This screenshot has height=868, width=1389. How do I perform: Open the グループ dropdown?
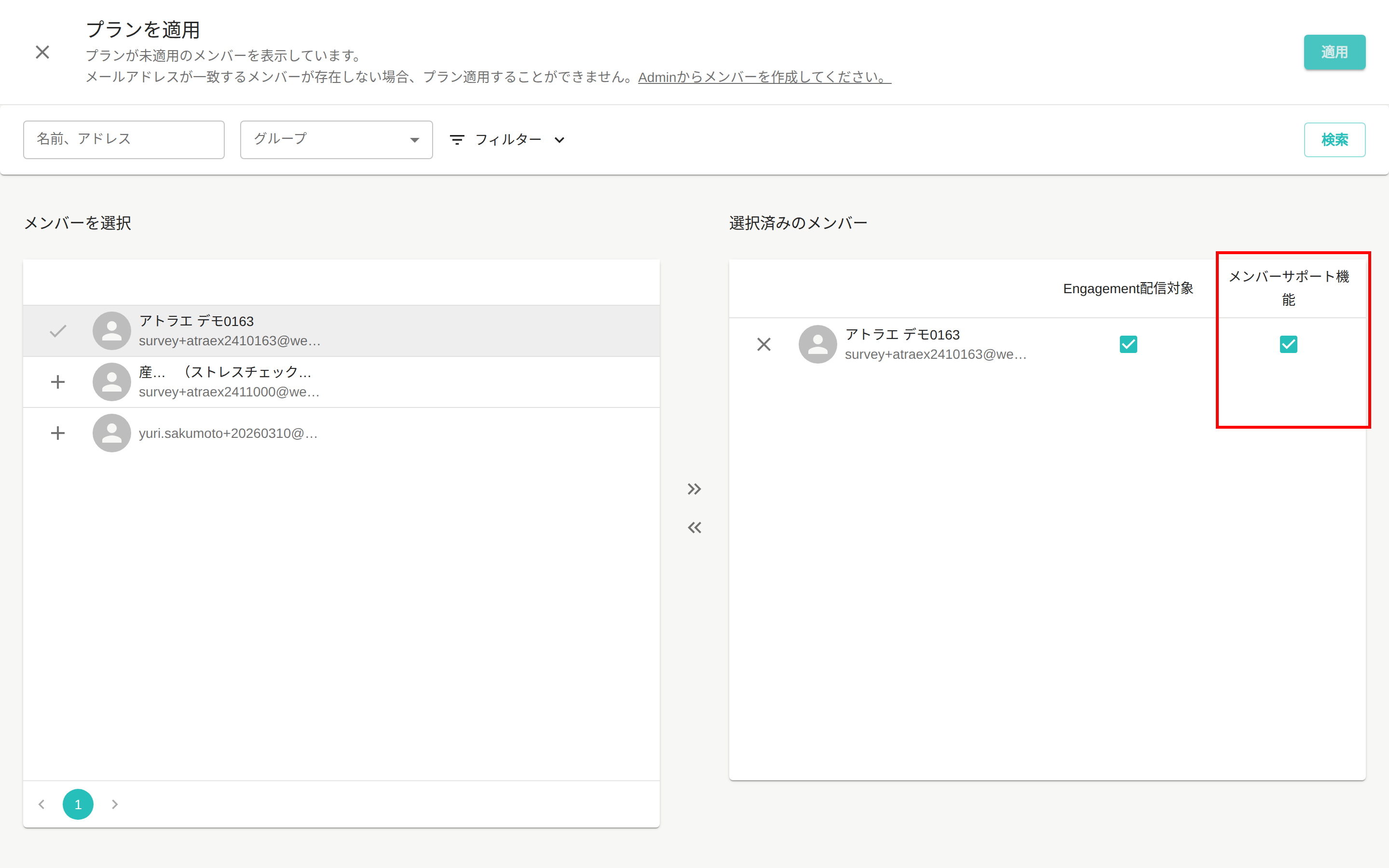click(x=336, y=139)
